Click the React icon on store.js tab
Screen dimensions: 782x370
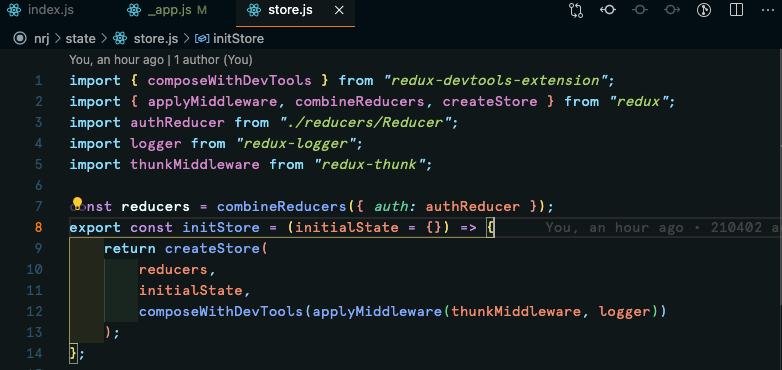pyautogui.click(x=254, y=10)
